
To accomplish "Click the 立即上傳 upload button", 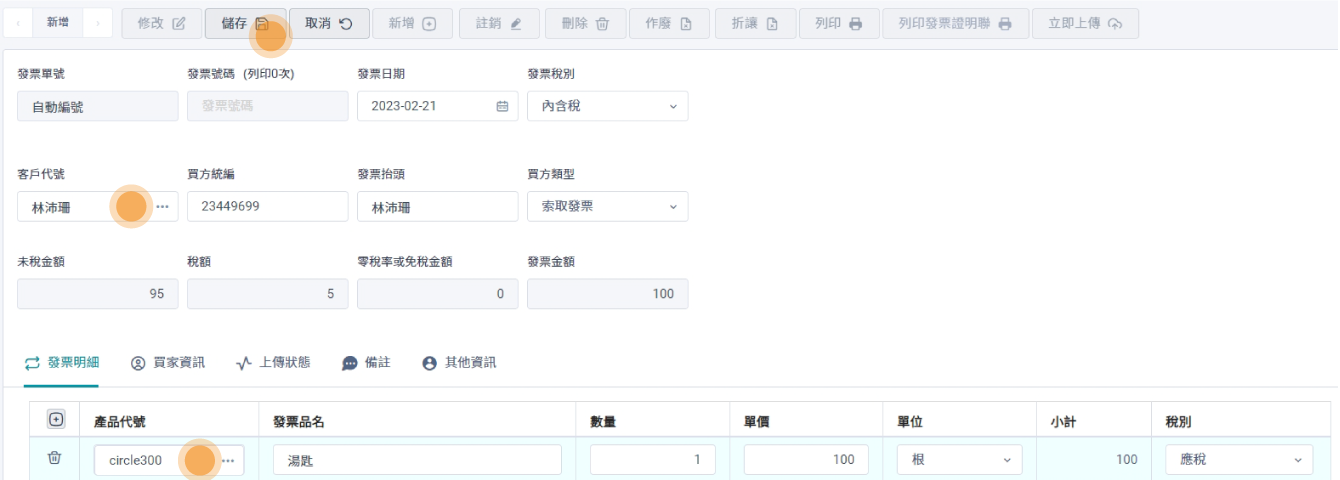I will pyautogui.click(x=1085, y=24).
